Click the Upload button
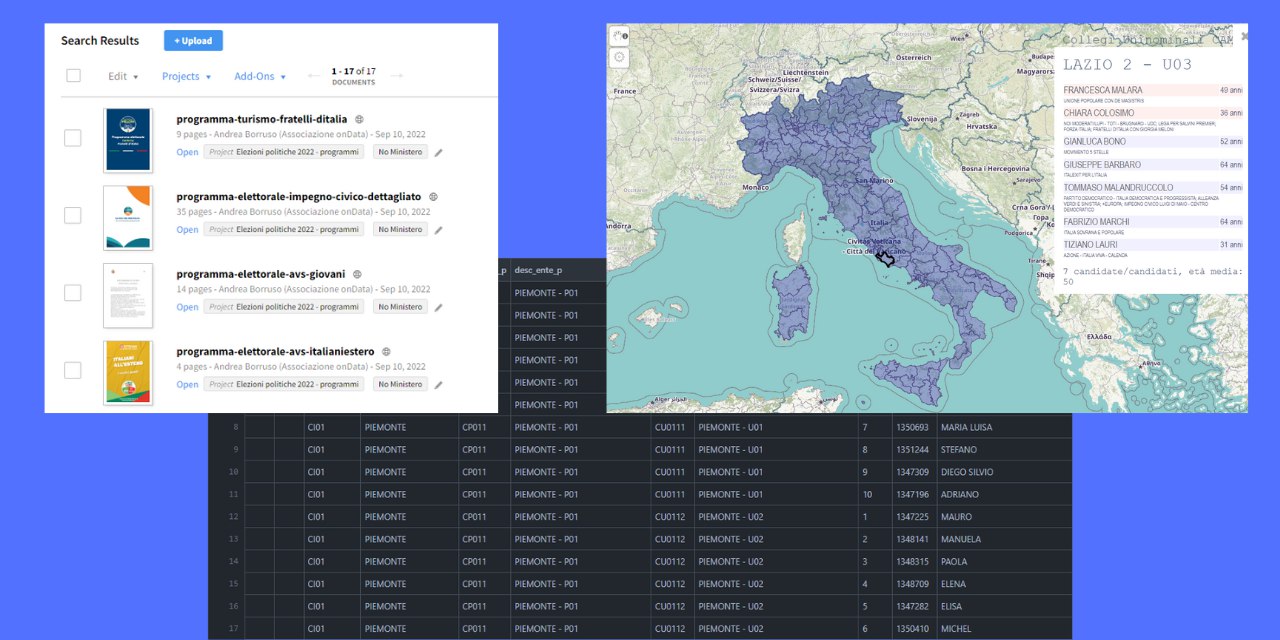 click(x=193, y=41)
